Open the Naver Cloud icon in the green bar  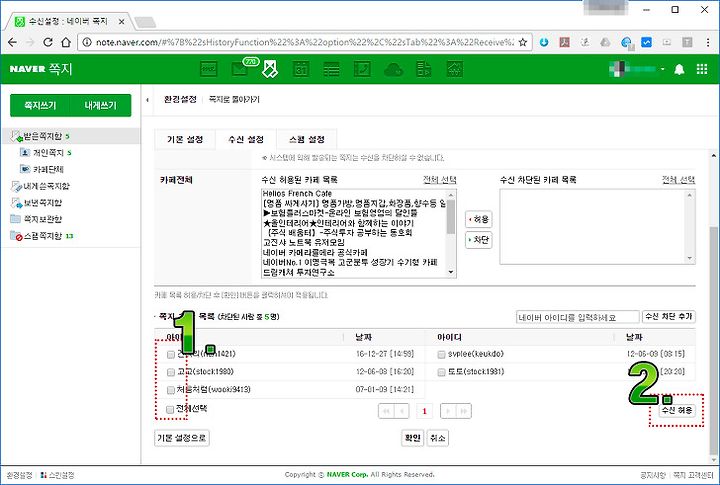394,70
